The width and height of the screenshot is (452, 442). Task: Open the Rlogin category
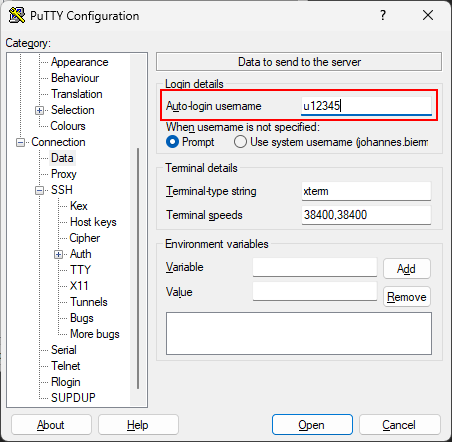point(66,382)
